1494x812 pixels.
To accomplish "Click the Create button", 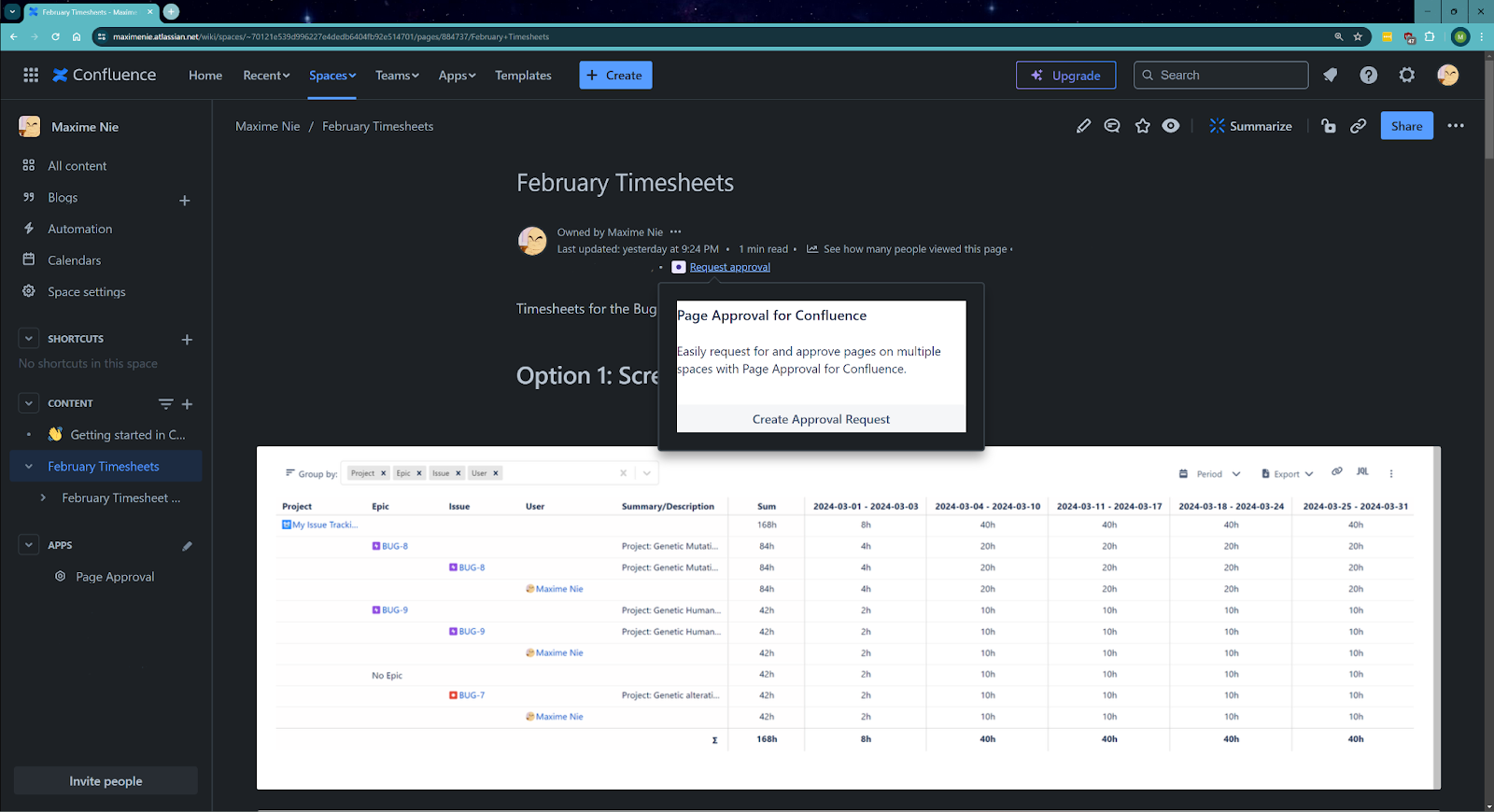I will coord(615,76).
